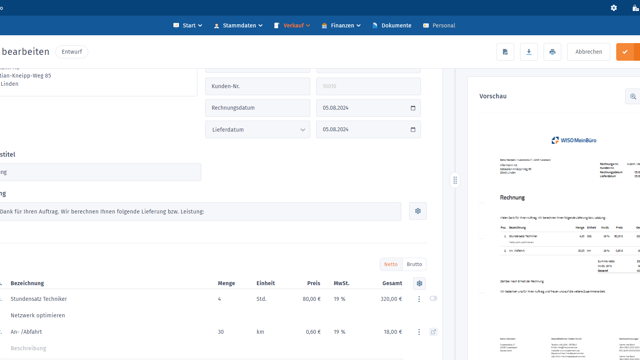Open the settings gear in top bar
The width and height of the screenshot is (640, 360).
click(613, 8)
